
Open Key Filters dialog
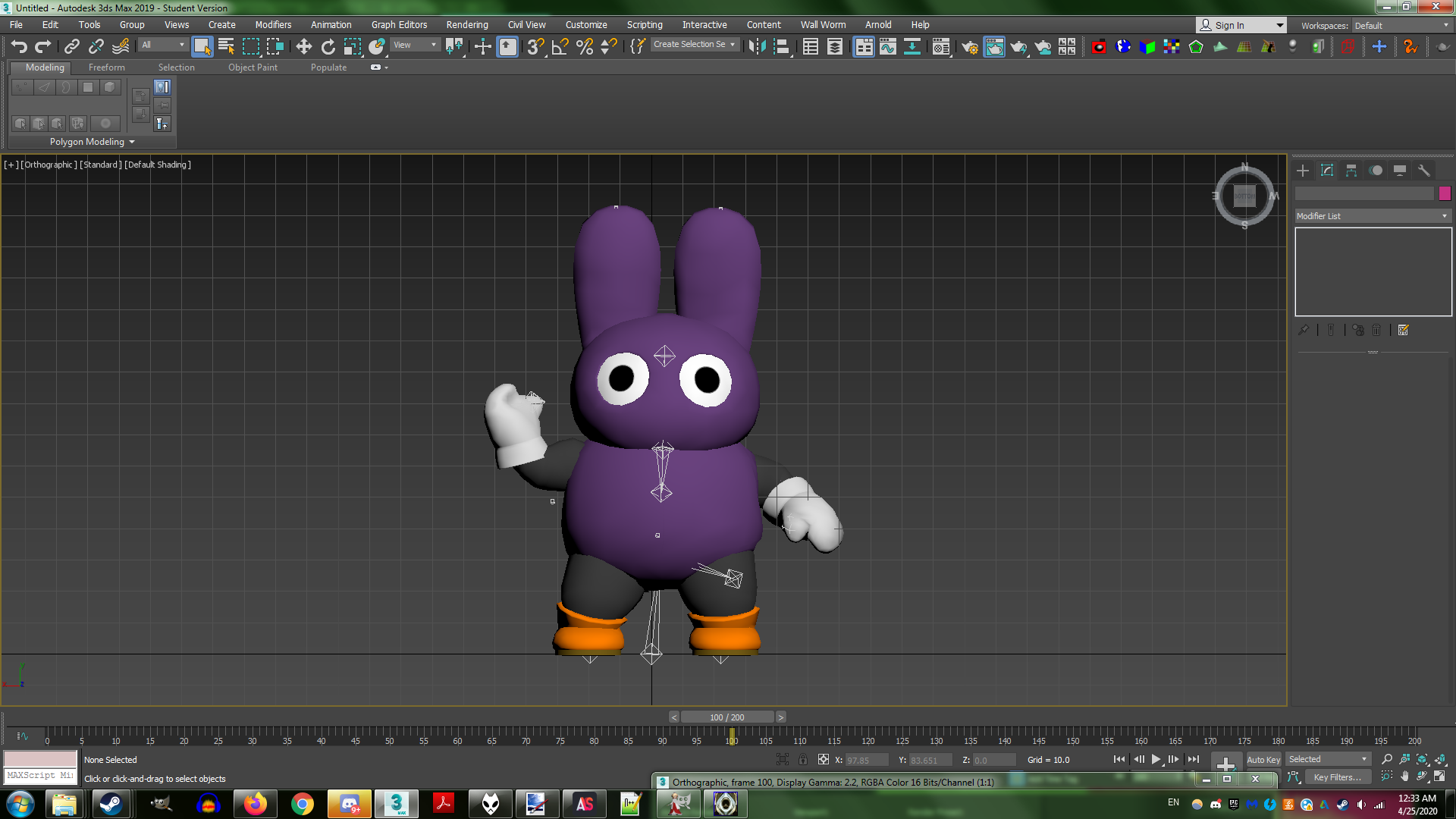[x=1337, y=777]
